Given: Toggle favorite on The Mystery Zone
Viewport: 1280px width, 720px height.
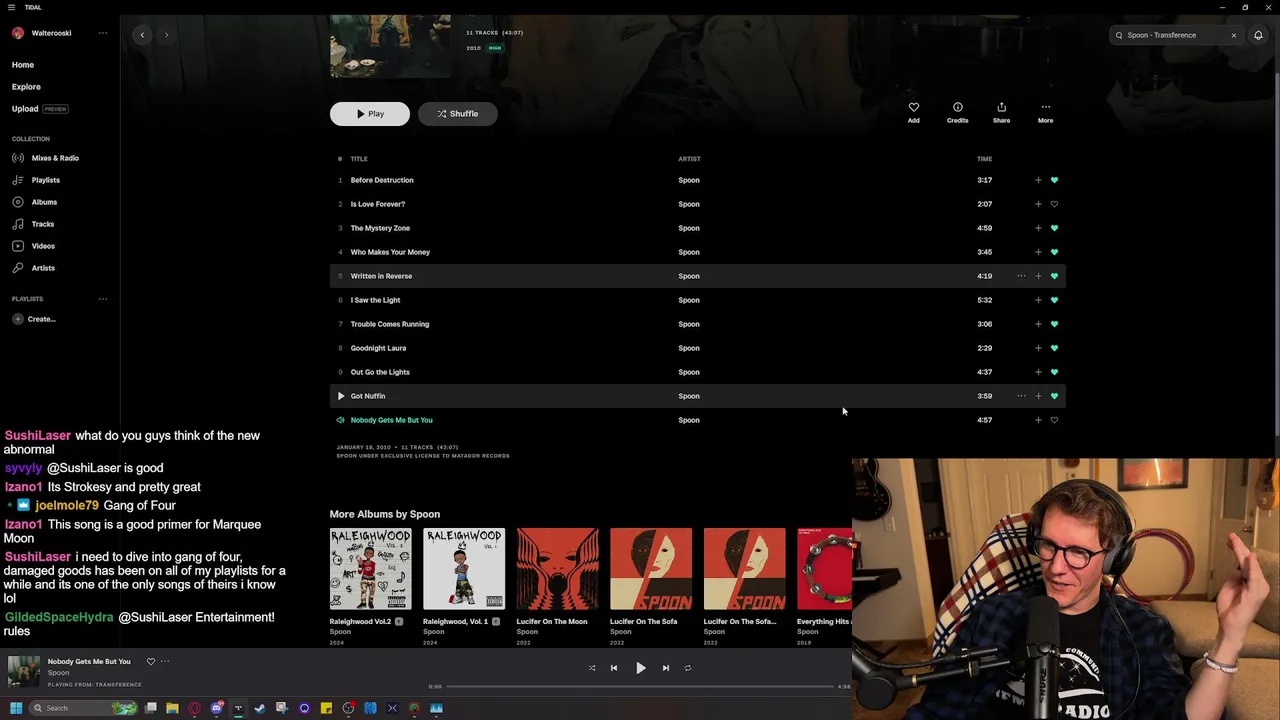Looking at the screenshot, I should [1054, 228].
